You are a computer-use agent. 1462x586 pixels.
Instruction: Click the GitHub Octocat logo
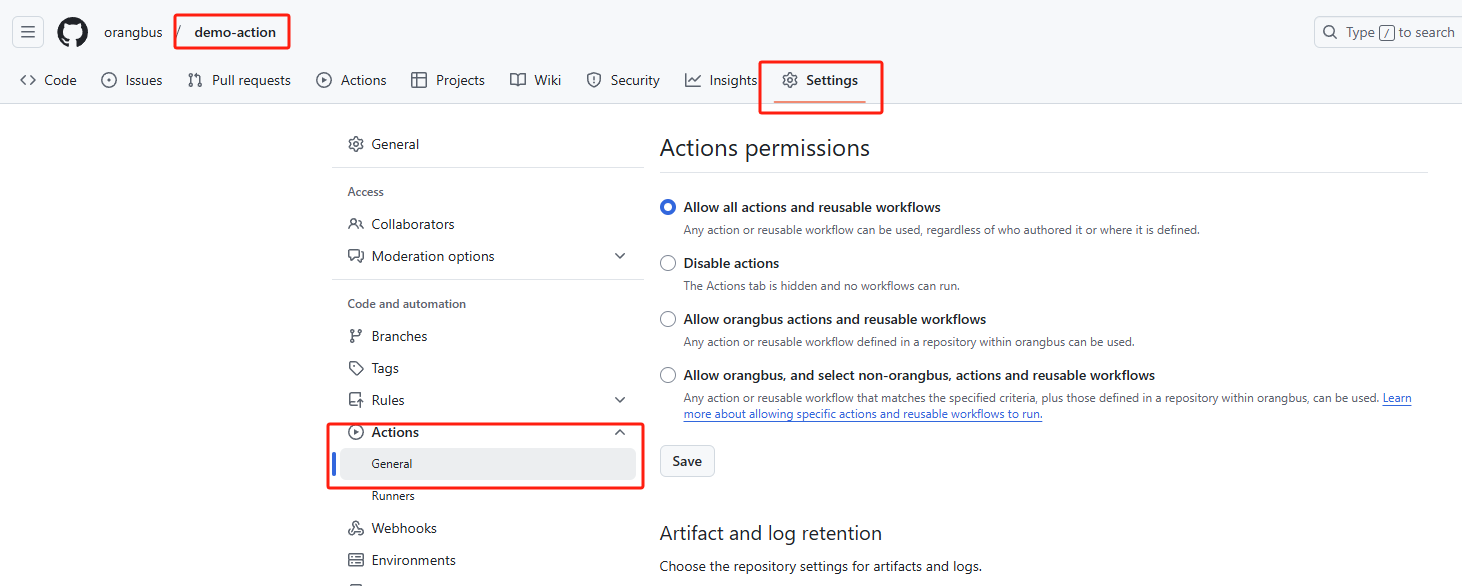72,32
